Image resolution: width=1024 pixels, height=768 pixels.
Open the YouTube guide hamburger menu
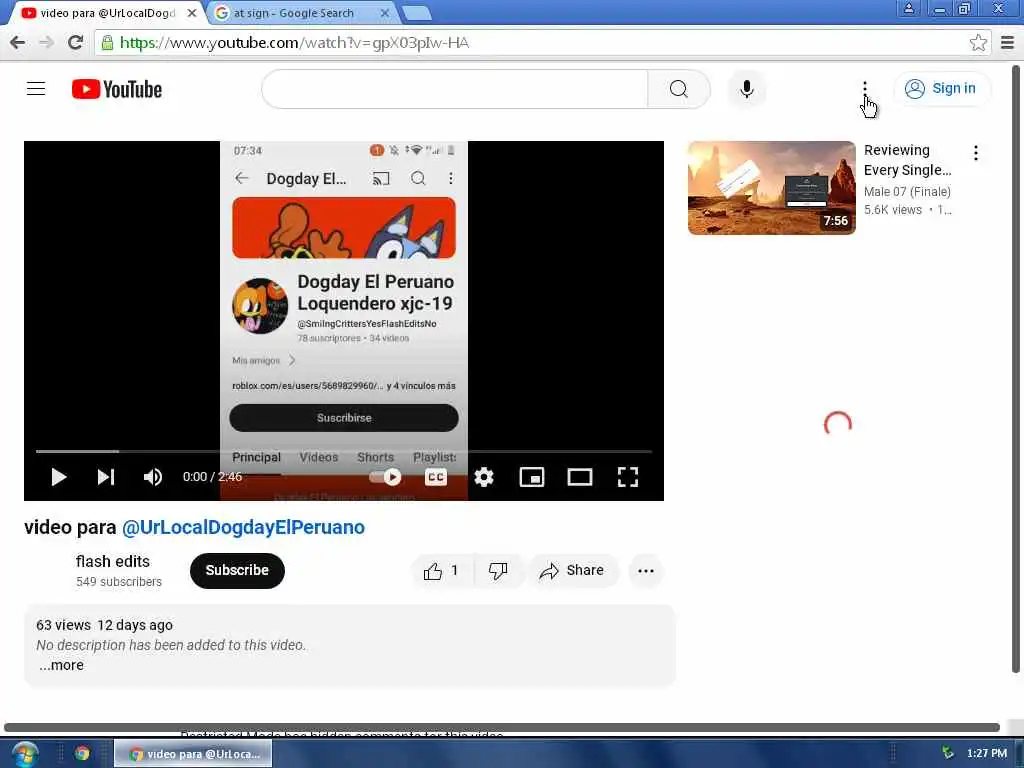click(36, 89)
